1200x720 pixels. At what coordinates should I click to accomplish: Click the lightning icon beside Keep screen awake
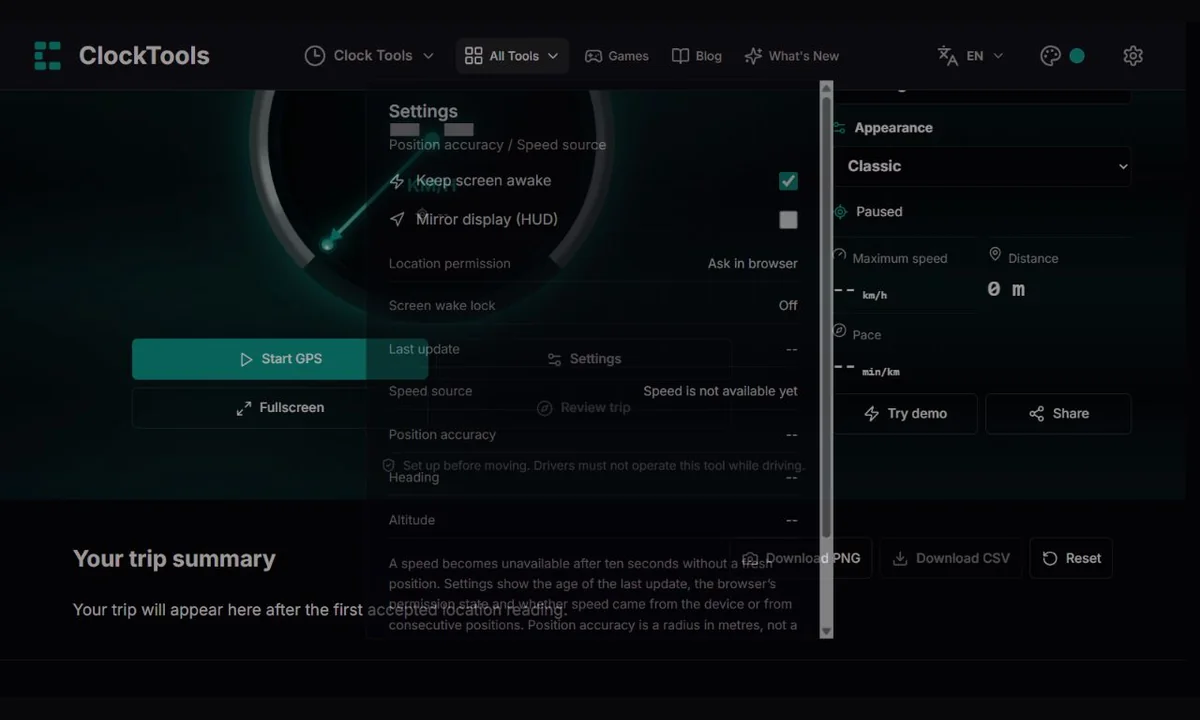397,181
